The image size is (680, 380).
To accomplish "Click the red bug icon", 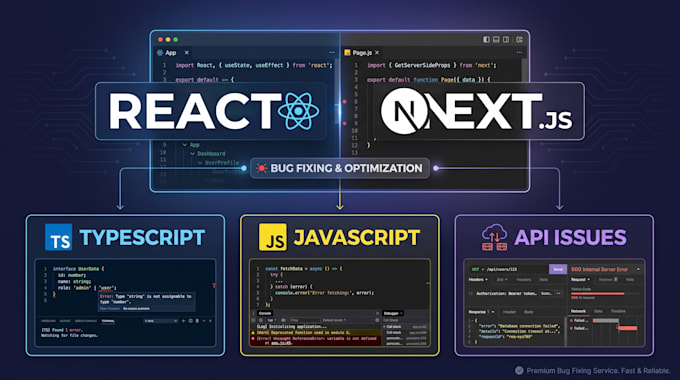I will click(261, 168).
